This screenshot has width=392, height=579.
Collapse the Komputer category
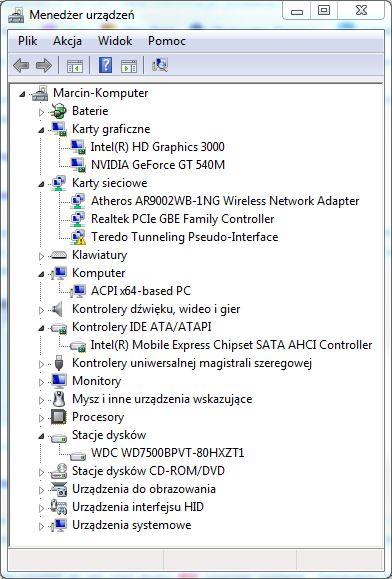41,274
